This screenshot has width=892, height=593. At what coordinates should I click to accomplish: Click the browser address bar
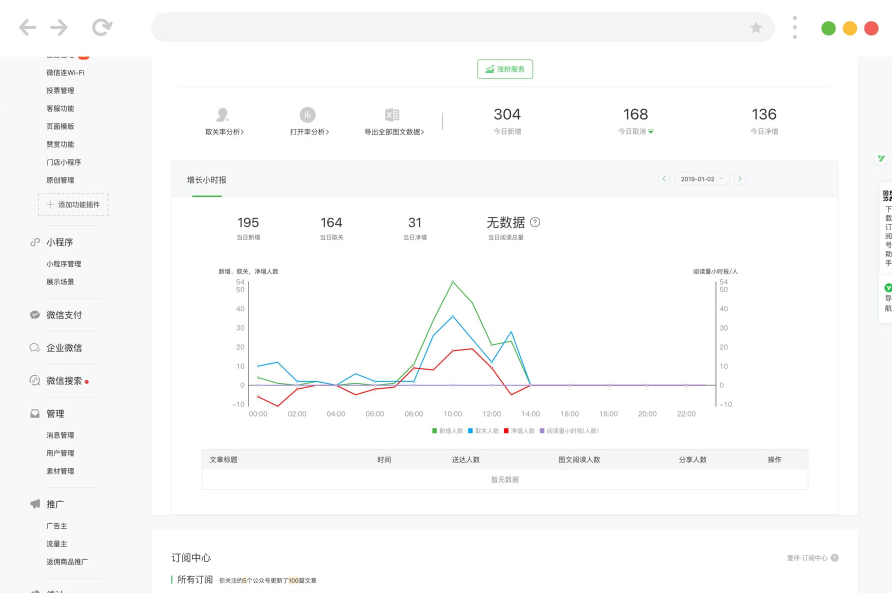point(450,28)
